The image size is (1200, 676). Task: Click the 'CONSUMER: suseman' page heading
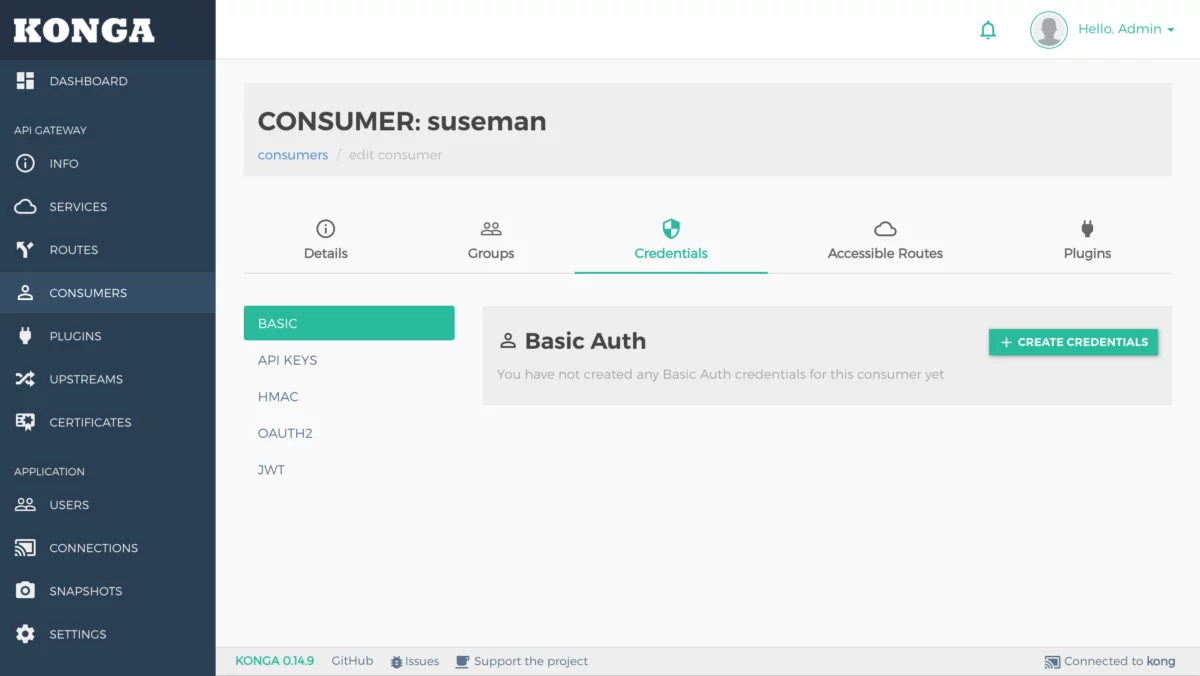(x=402, y=121)
